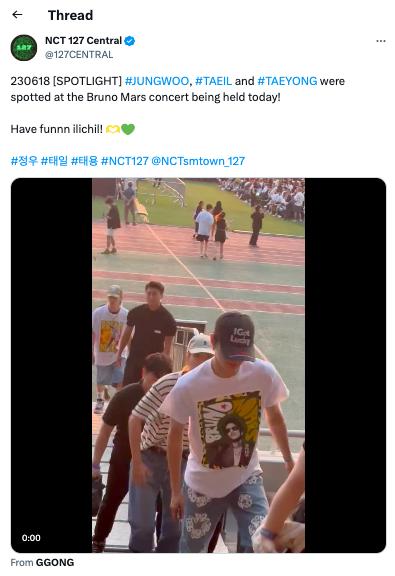The width and height of the screenshot is (395, 576).
Task: Open the #TAEYONG hashtag
Action: tap(287, 81)
